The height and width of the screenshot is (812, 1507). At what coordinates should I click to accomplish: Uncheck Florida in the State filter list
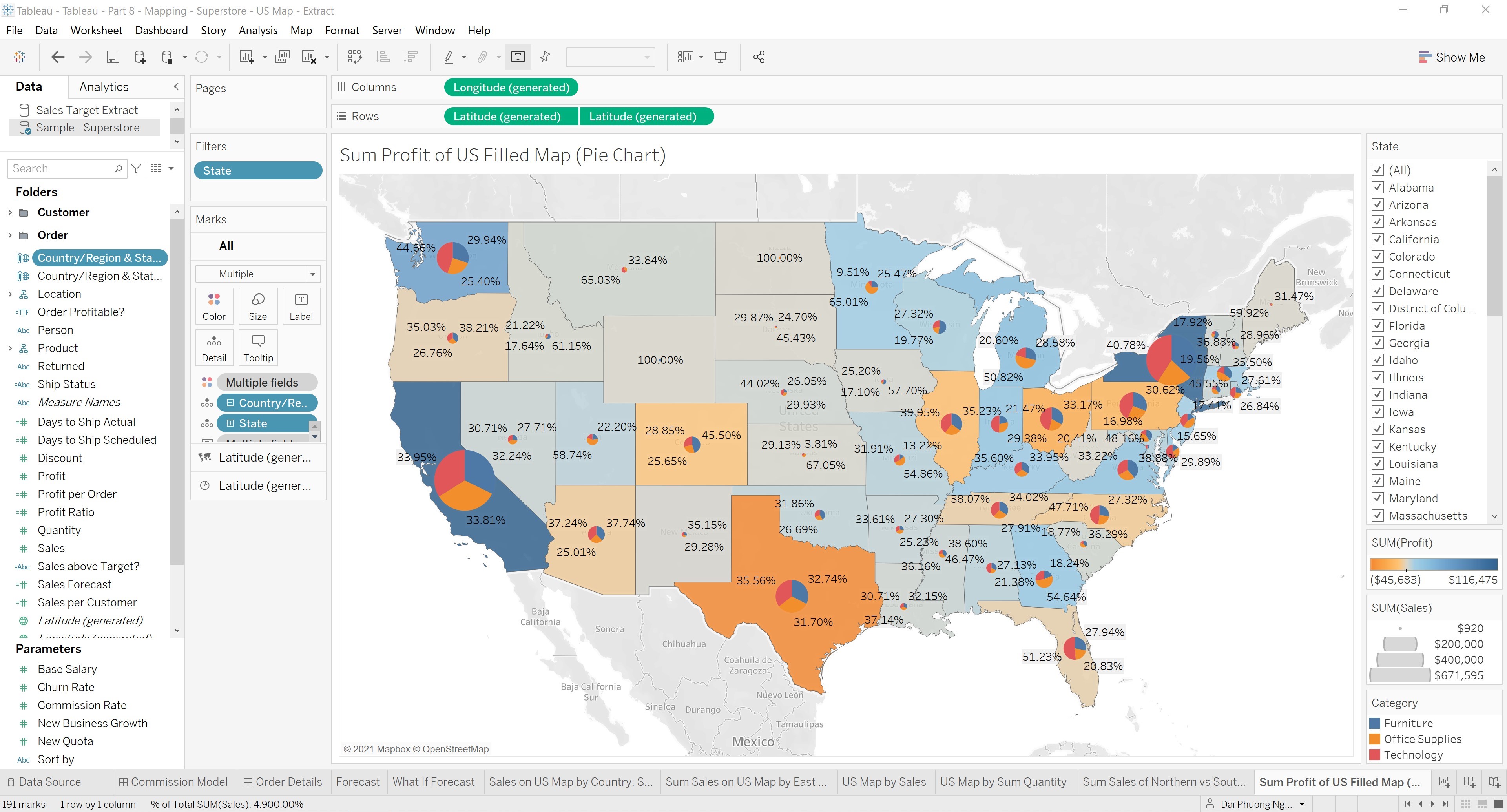(1378, 325)
